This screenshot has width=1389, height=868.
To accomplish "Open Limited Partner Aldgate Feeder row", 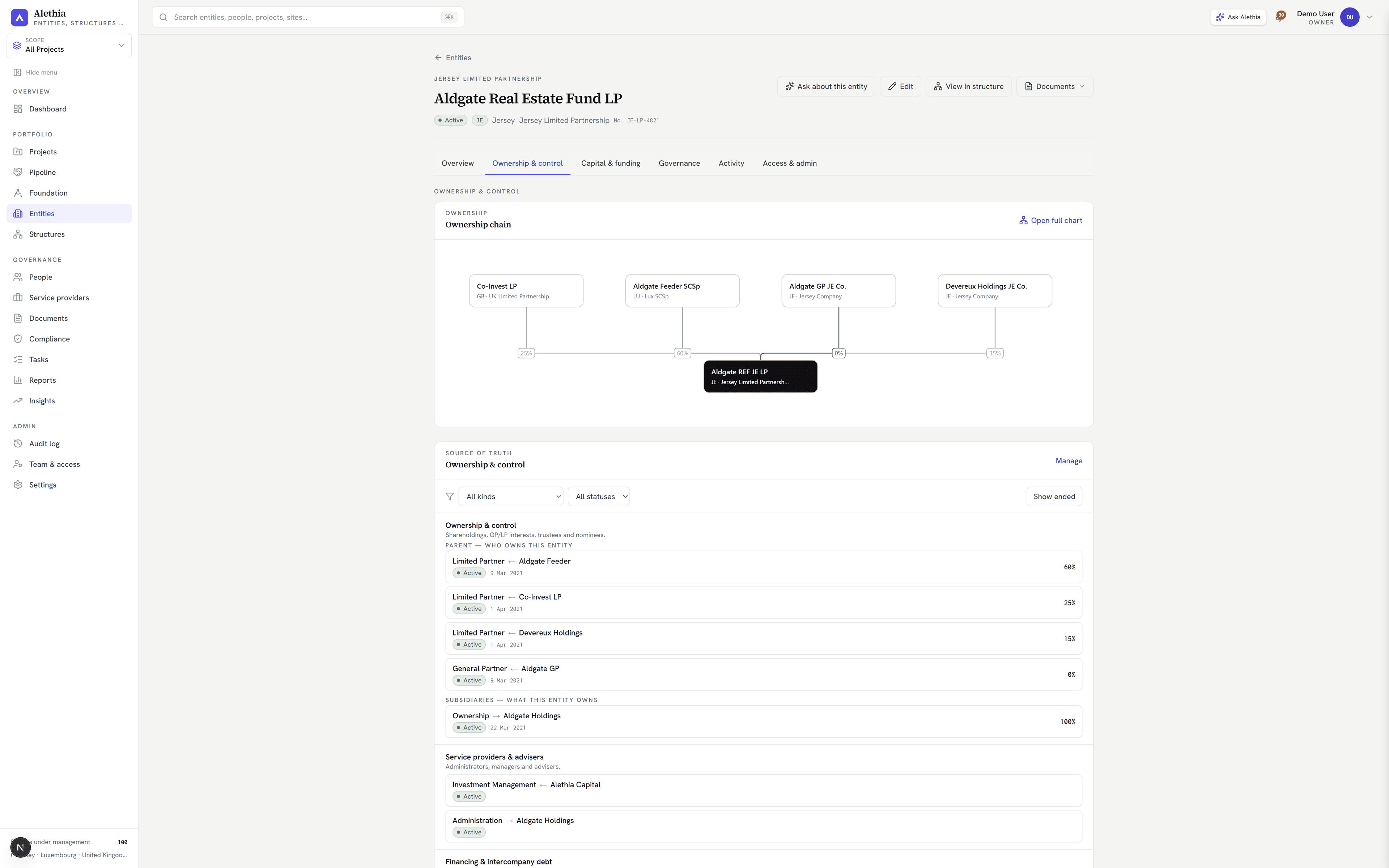I will (x=763, y=567).
